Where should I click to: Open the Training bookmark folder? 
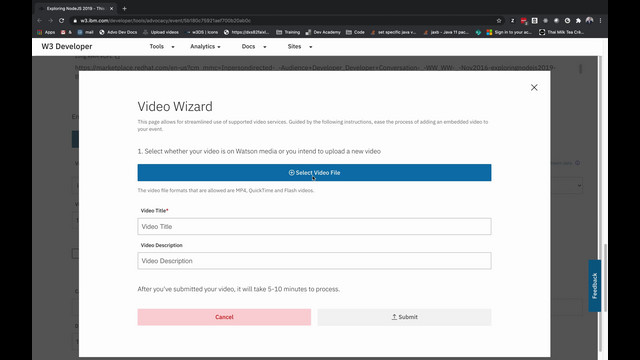click(x=288, y=32)
